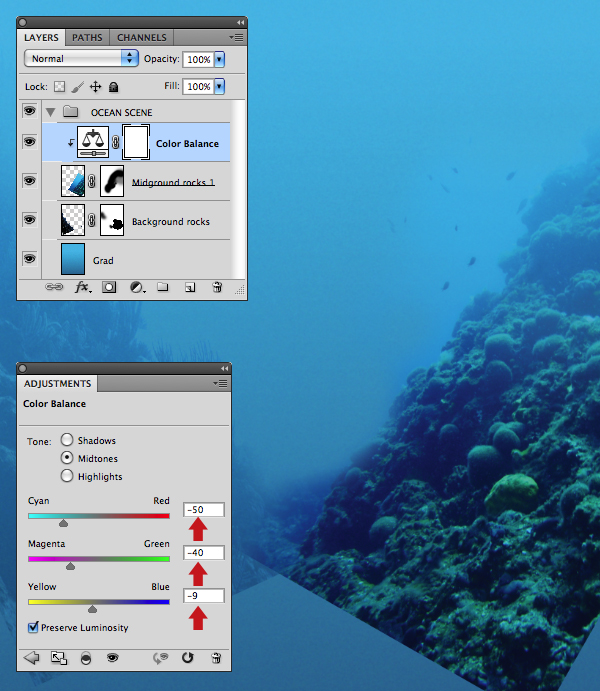Delete layer trash icon in Layers panel
The height and width of the screenshot is (691, 600).
(217, 287)
